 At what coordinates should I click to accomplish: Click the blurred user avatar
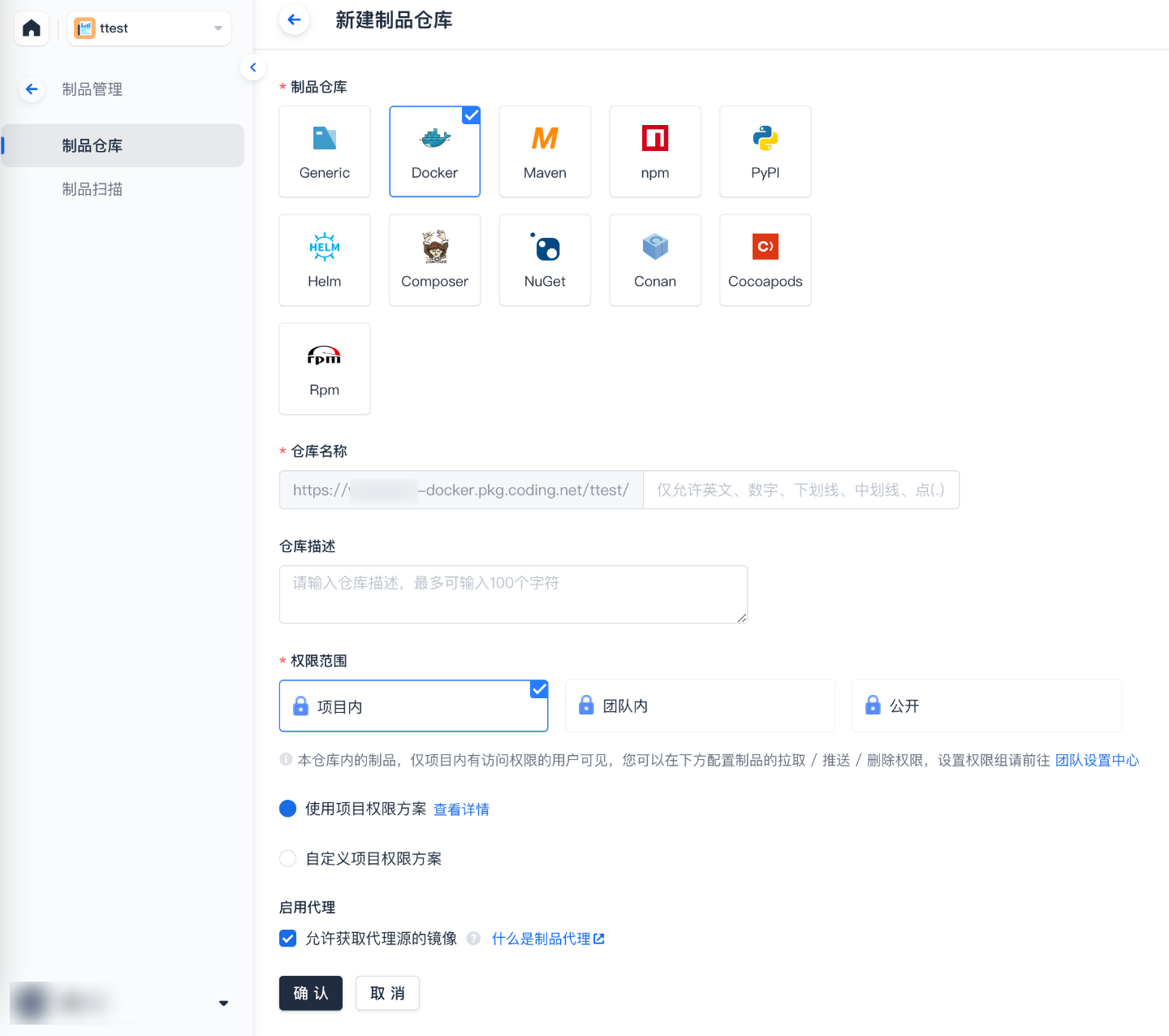[x=31, y=1003]
